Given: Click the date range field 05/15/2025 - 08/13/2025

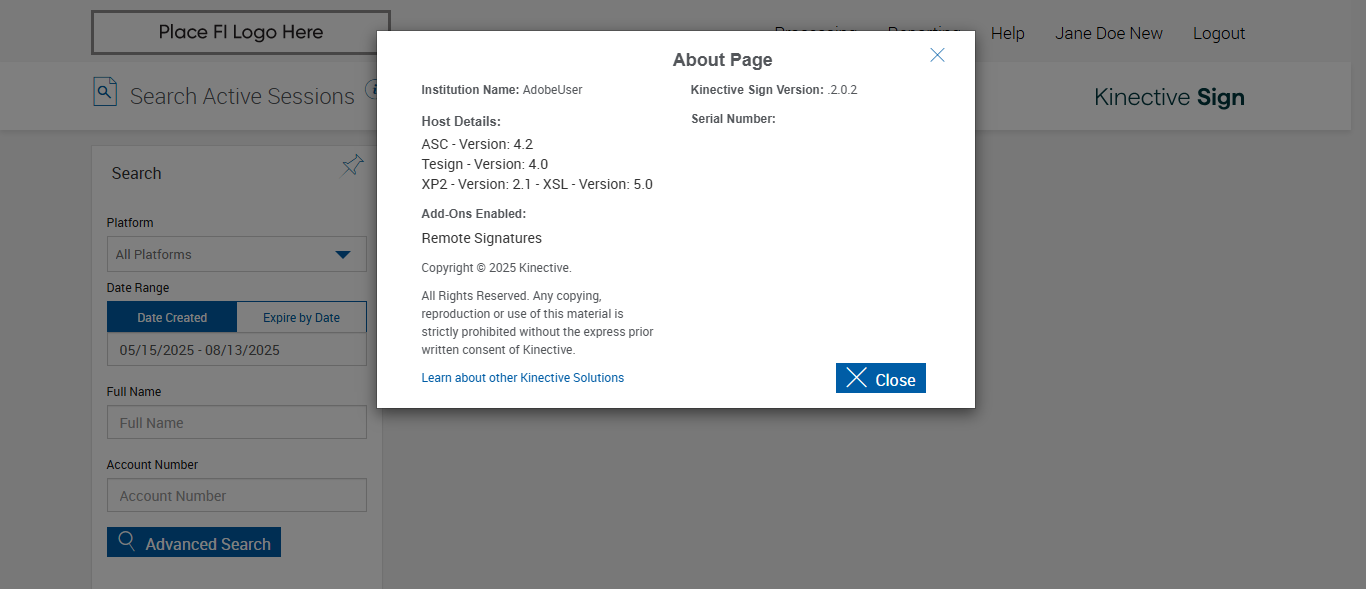Looking at the screenshot, I should point(237,350).
